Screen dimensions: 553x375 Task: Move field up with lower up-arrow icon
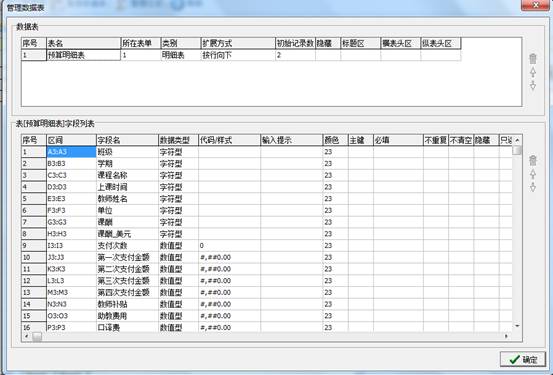pyautogui.click(x=533, y=174)
